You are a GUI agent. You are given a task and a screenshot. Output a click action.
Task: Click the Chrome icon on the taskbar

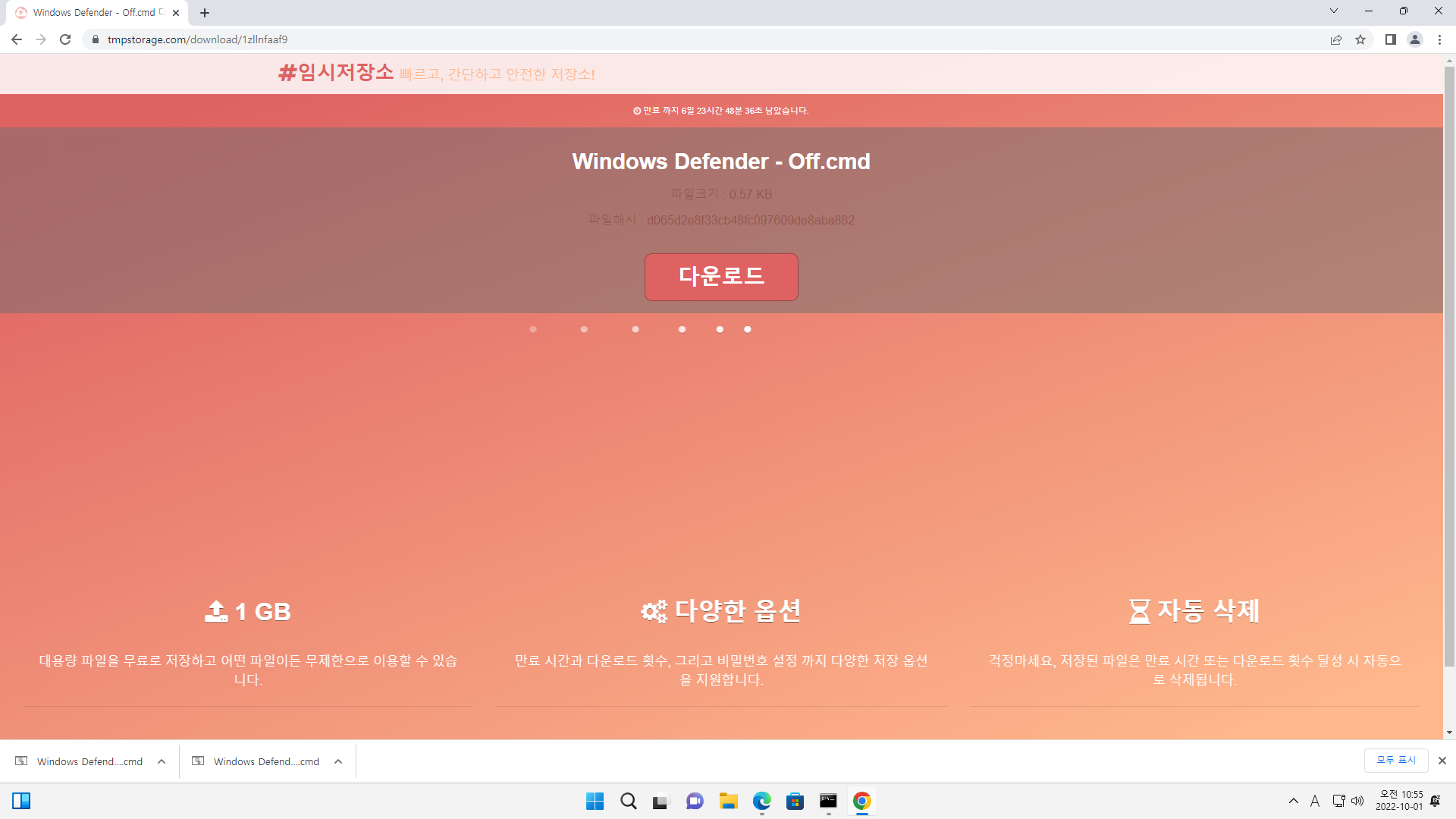[862, 801]
